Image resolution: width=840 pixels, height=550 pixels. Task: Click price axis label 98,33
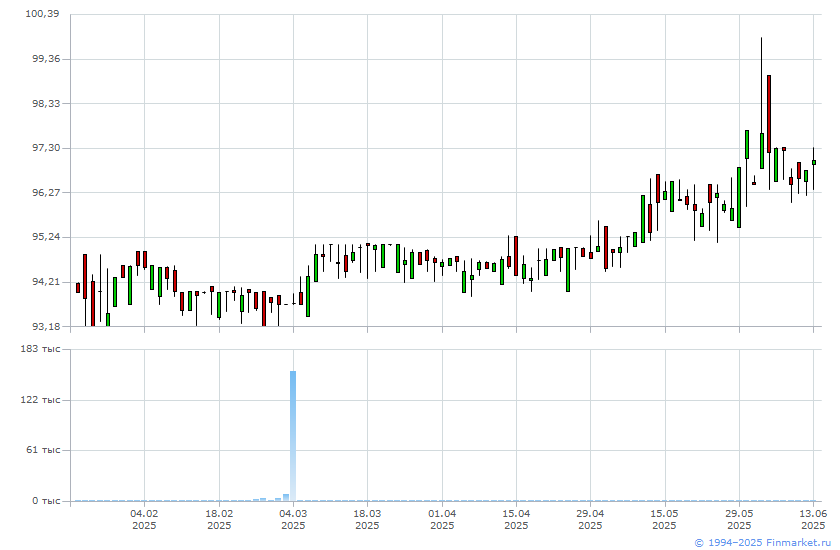tap(46, 103)
